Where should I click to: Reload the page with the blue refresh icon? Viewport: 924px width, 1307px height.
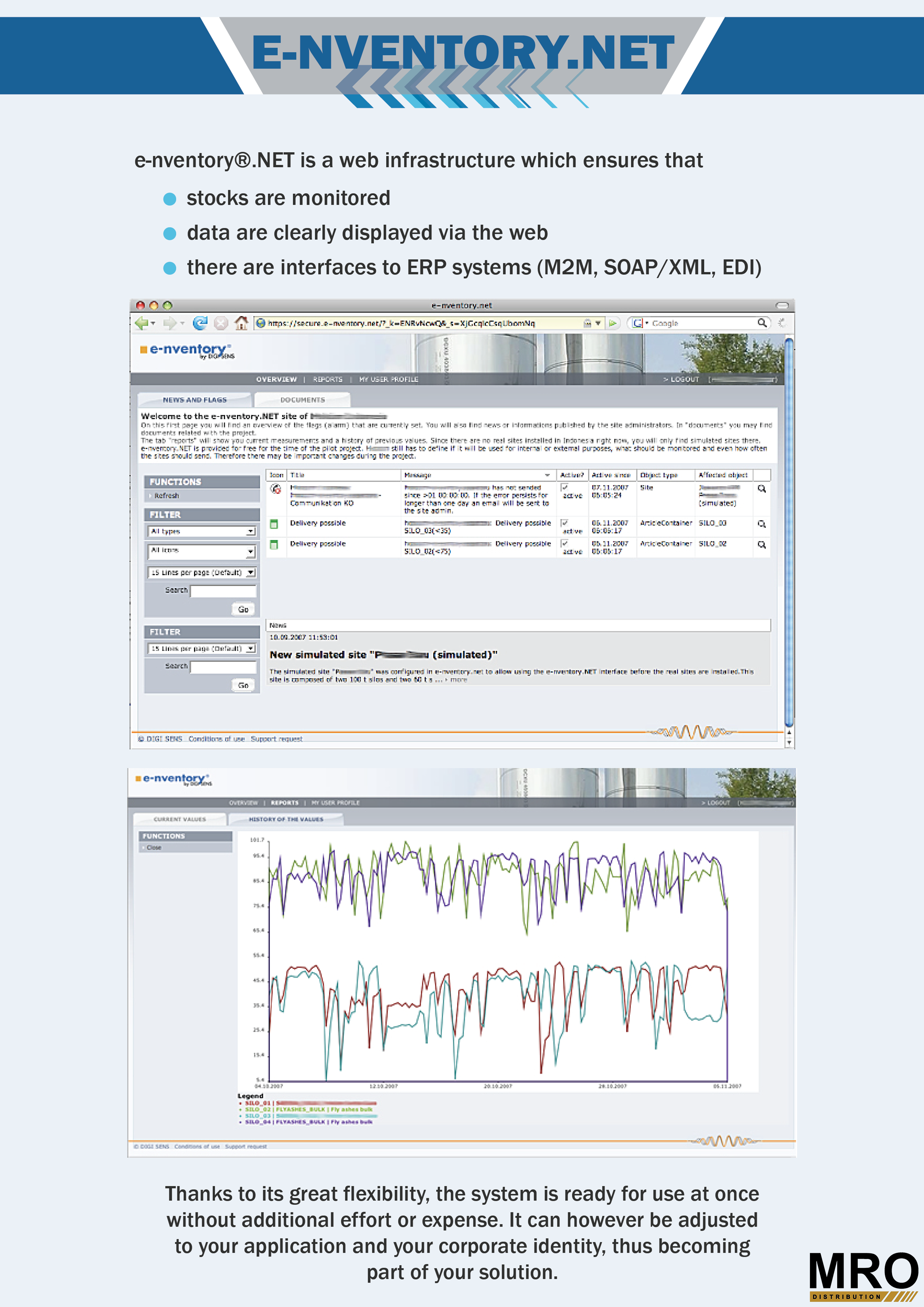(x=200, y=323)
